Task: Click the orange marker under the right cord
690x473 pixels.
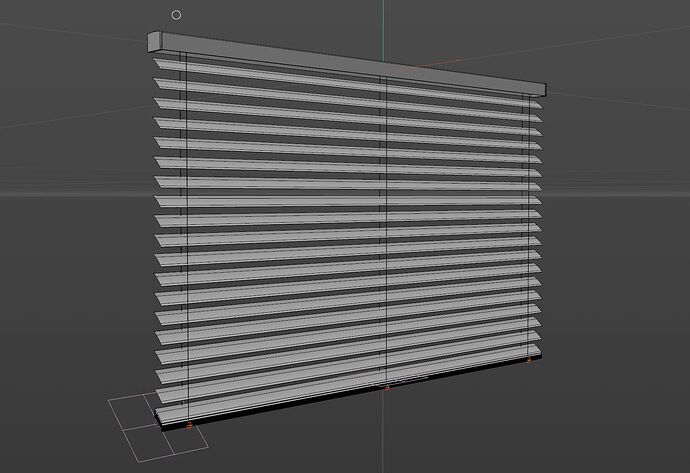Action: tap(529, 360)
